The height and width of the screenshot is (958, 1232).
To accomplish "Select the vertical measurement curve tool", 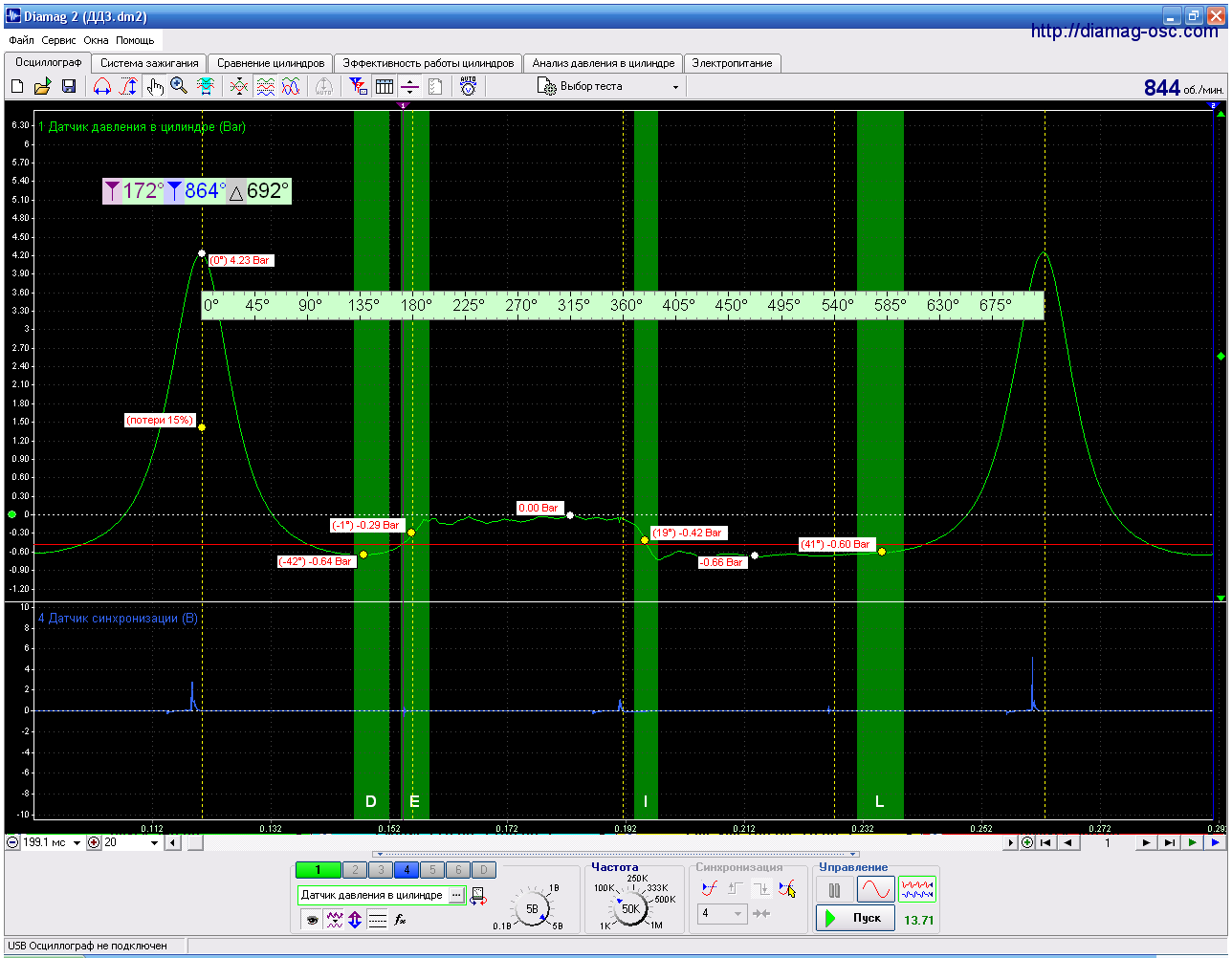I will click(128, 87).
